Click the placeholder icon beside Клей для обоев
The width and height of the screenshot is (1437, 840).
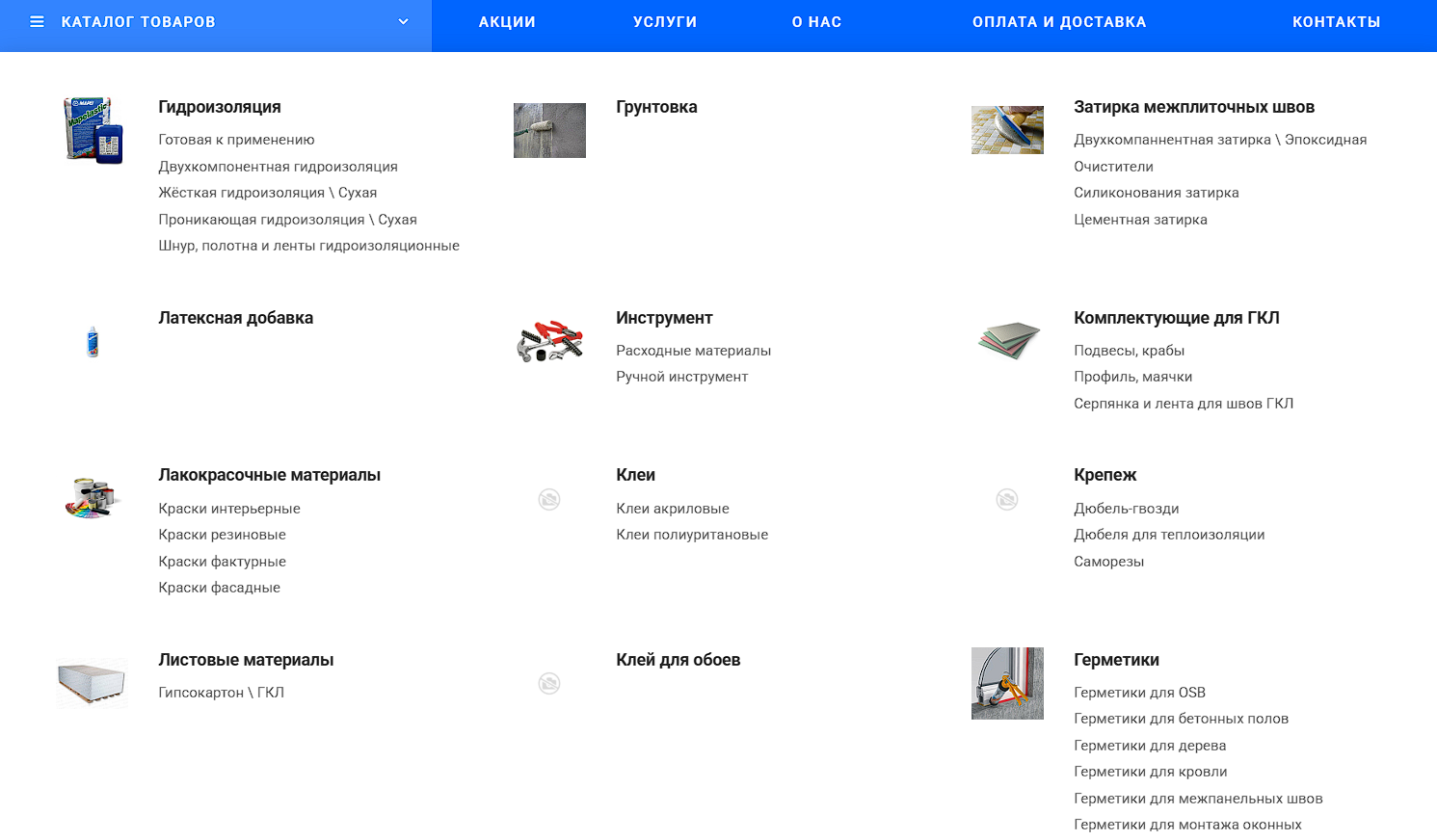coord(549,683)
